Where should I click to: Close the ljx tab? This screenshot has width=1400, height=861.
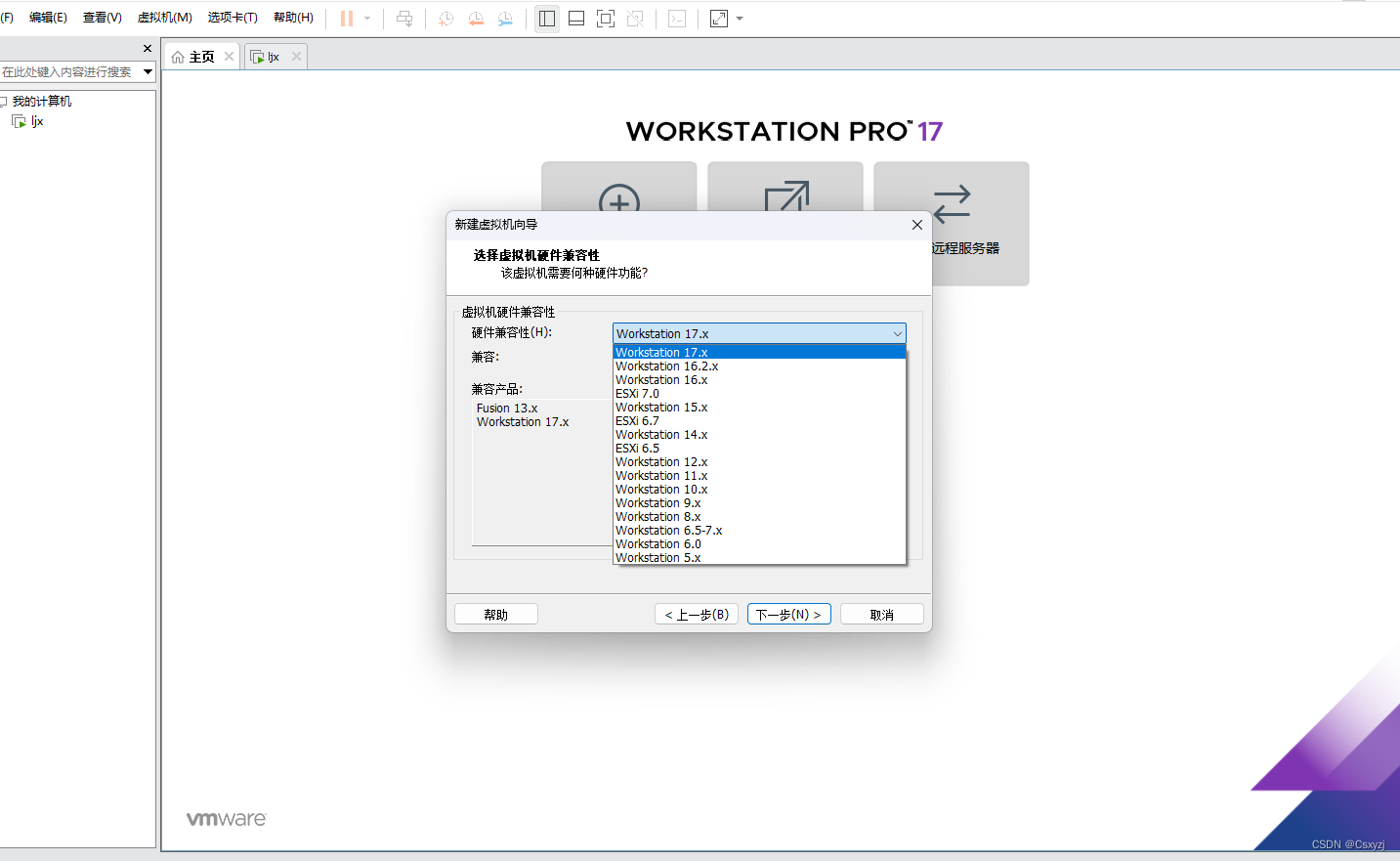click(296, 57)
